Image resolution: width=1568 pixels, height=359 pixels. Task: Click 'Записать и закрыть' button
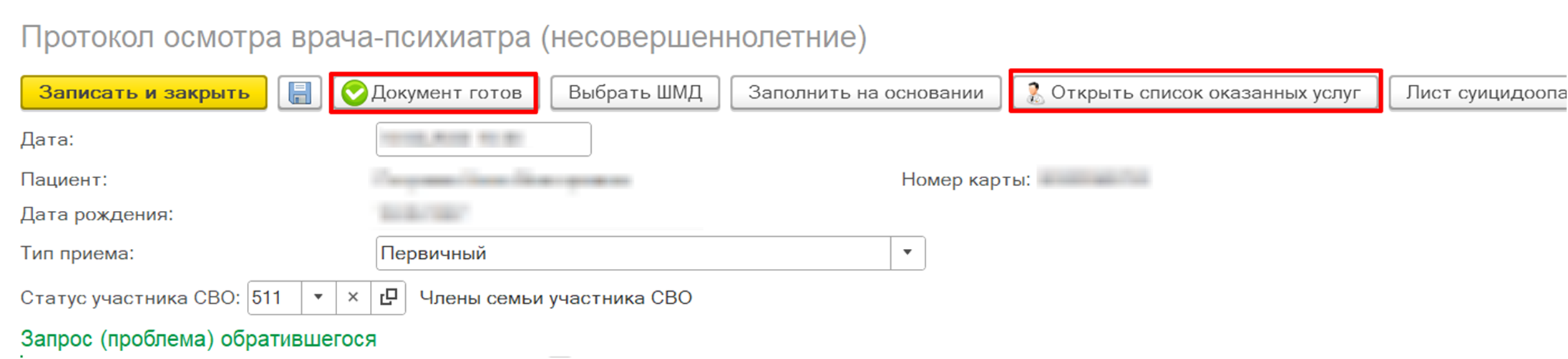click(x=144, y=93)
